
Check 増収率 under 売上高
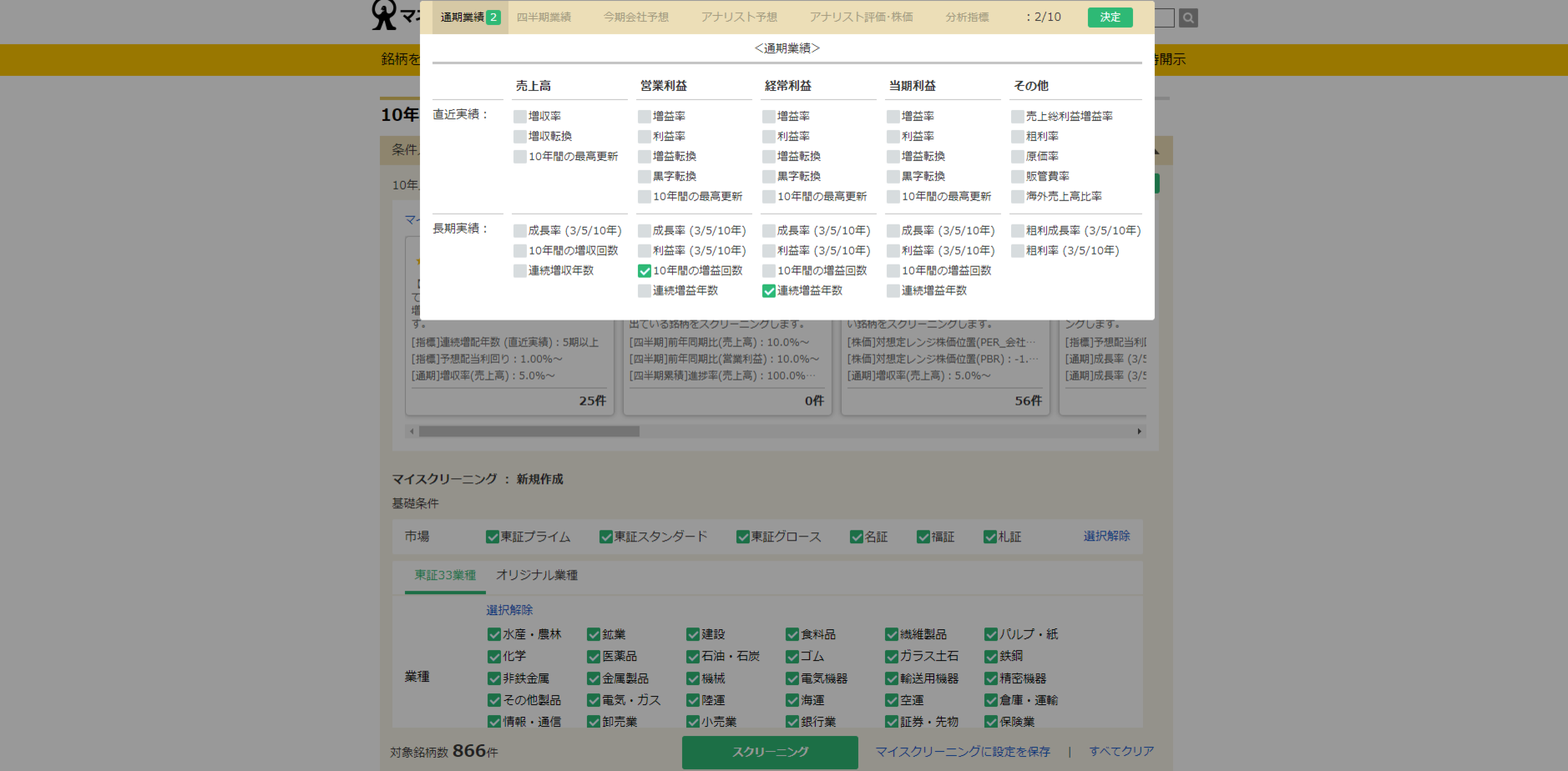[x=520, y=117]
